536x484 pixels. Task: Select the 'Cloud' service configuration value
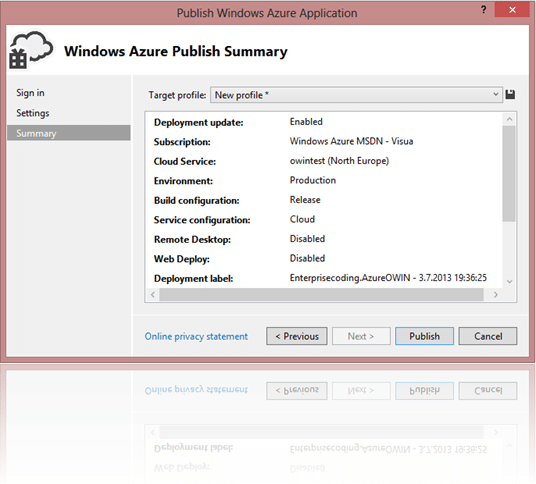pyautogui.click(x=302, y=219)
